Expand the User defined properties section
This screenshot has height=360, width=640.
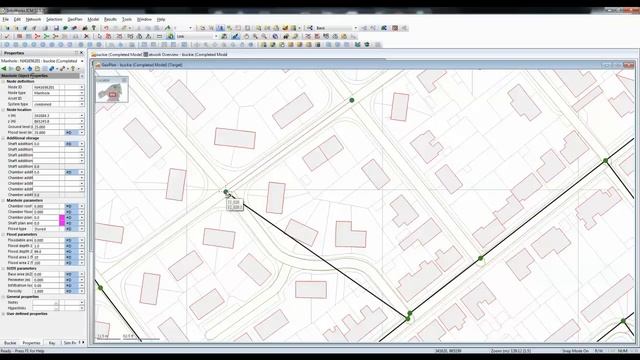point(3,314)
